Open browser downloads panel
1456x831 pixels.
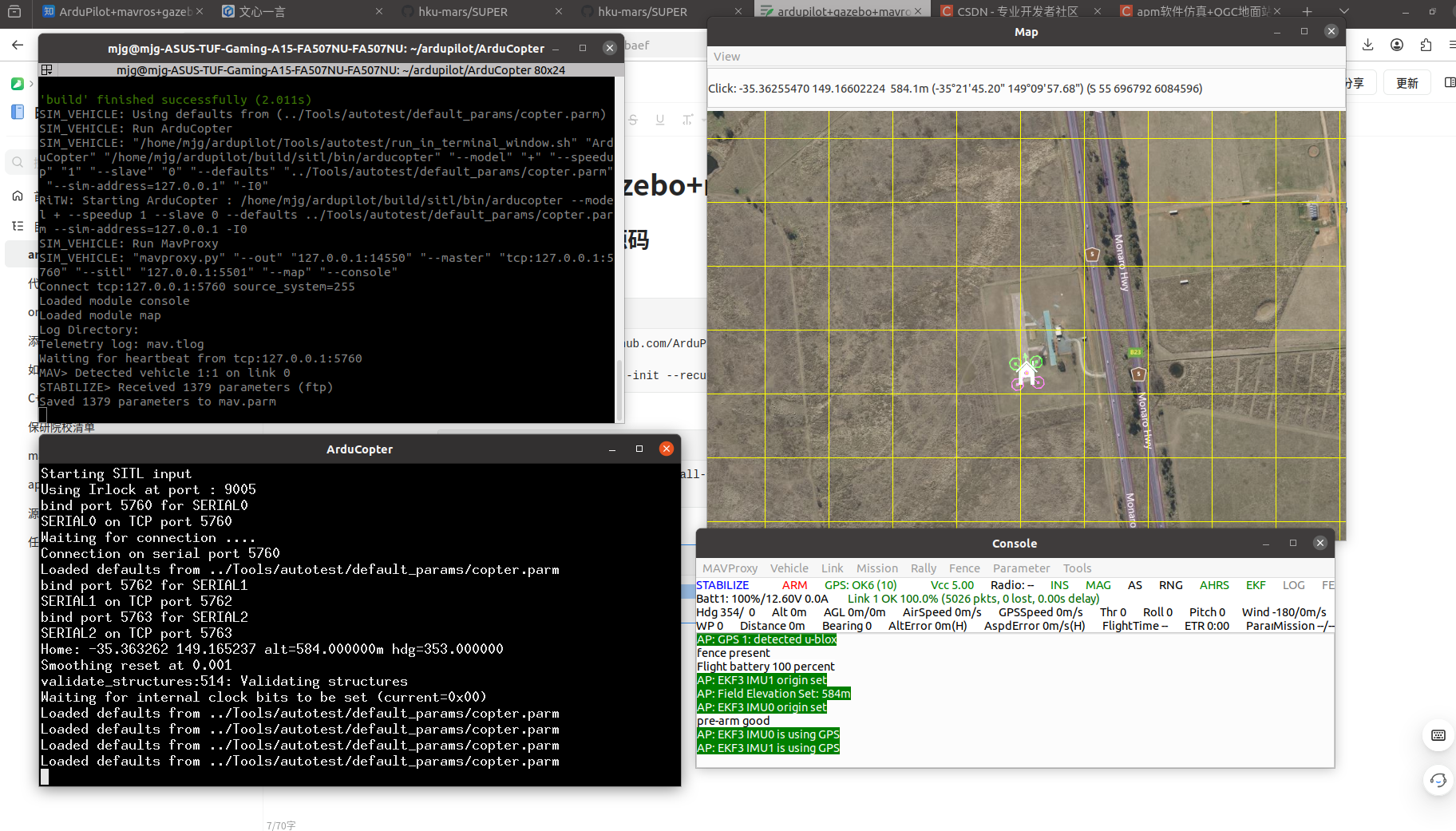click(x=1367, y=45)
